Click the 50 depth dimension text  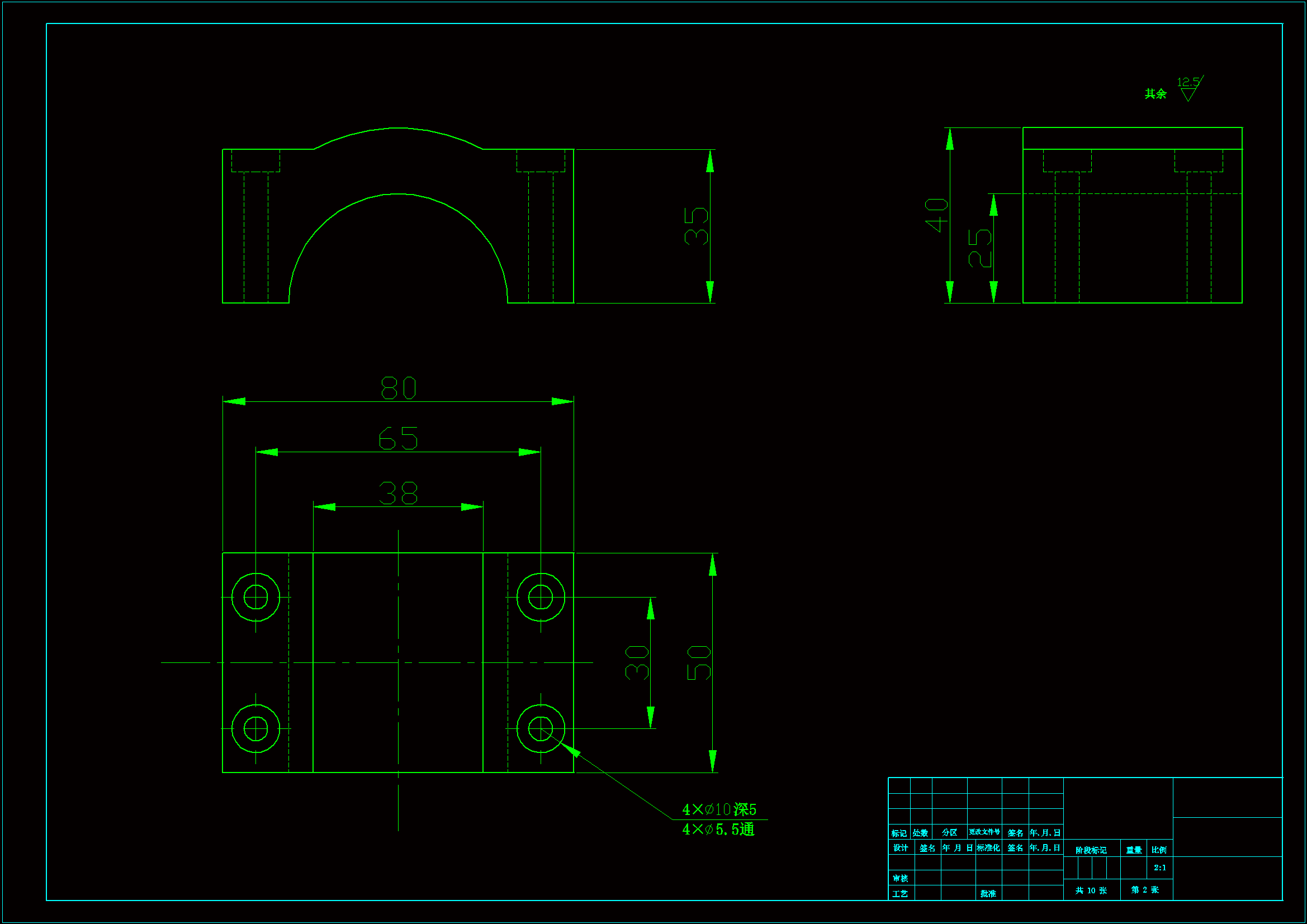(698, 663)
